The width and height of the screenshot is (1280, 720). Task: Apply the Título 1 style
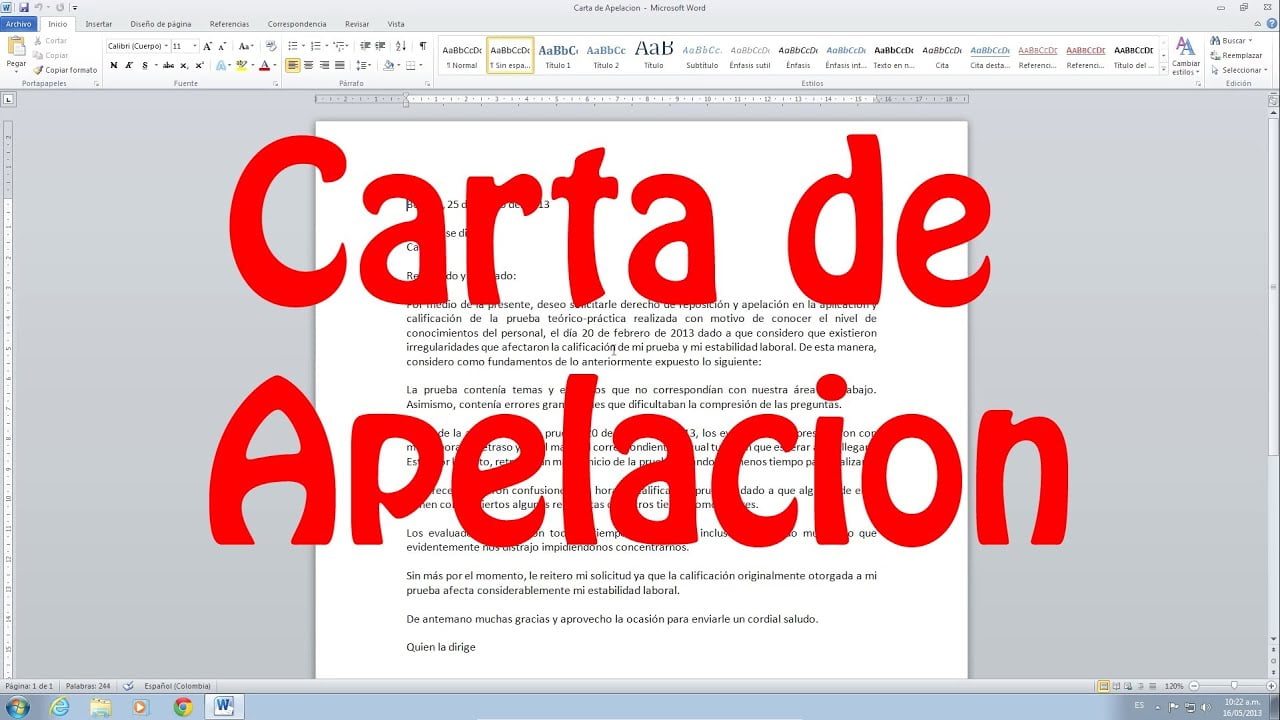coord(558,55)
